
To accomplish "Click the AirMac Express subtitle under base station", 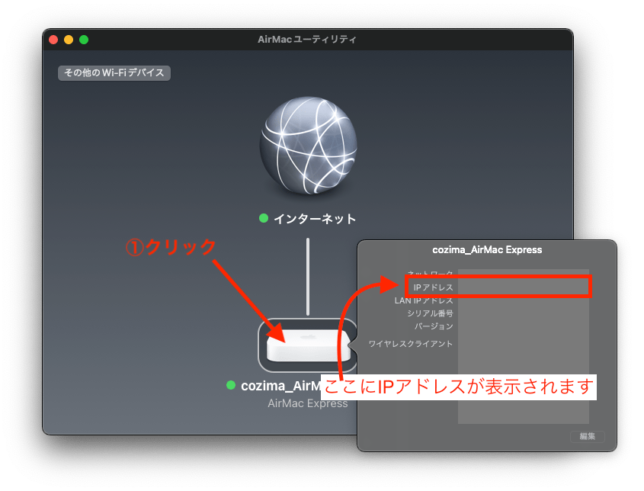I will [x=308, y=403].
